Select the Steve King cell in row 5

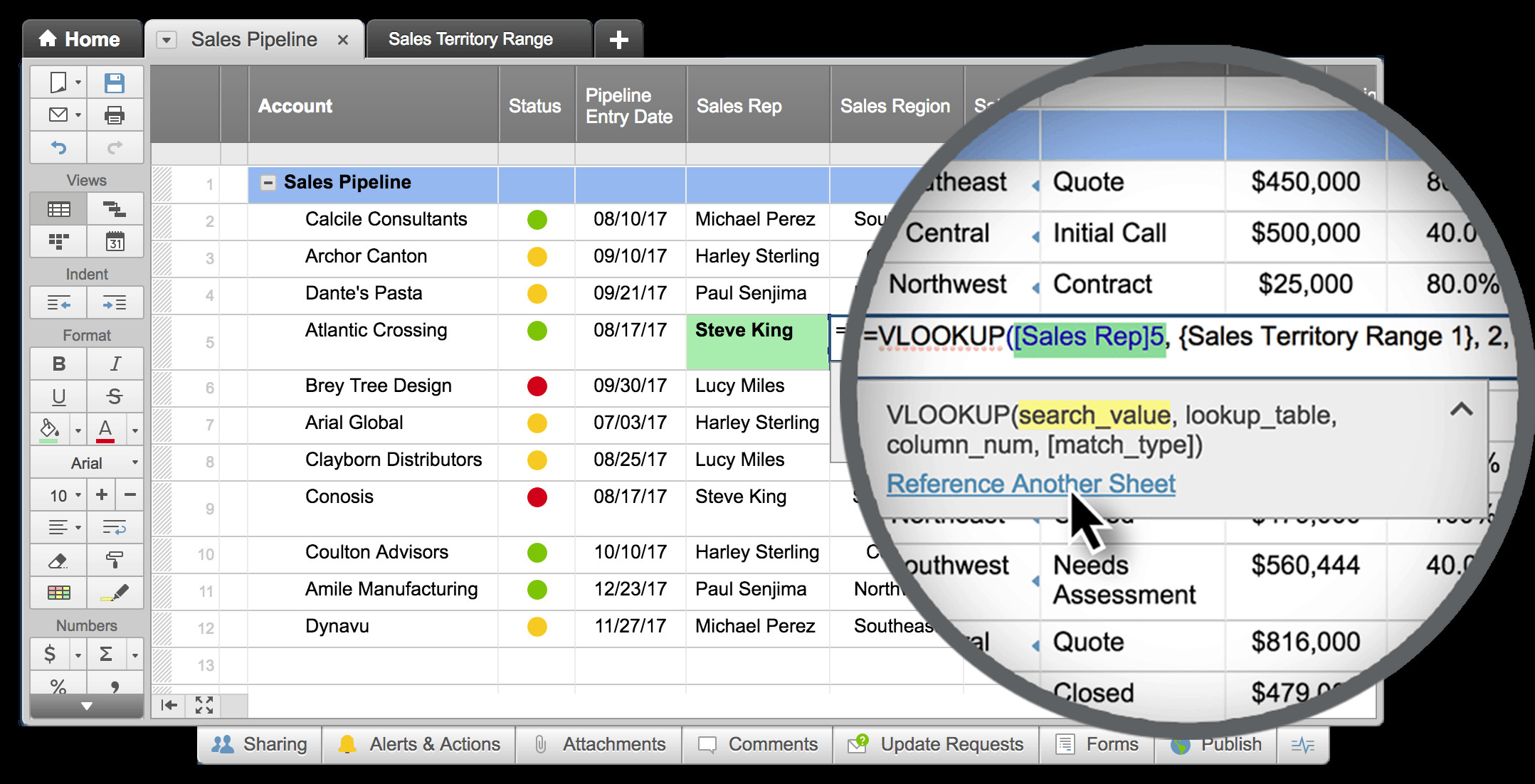pyautogui.click(x=757, y=341)
